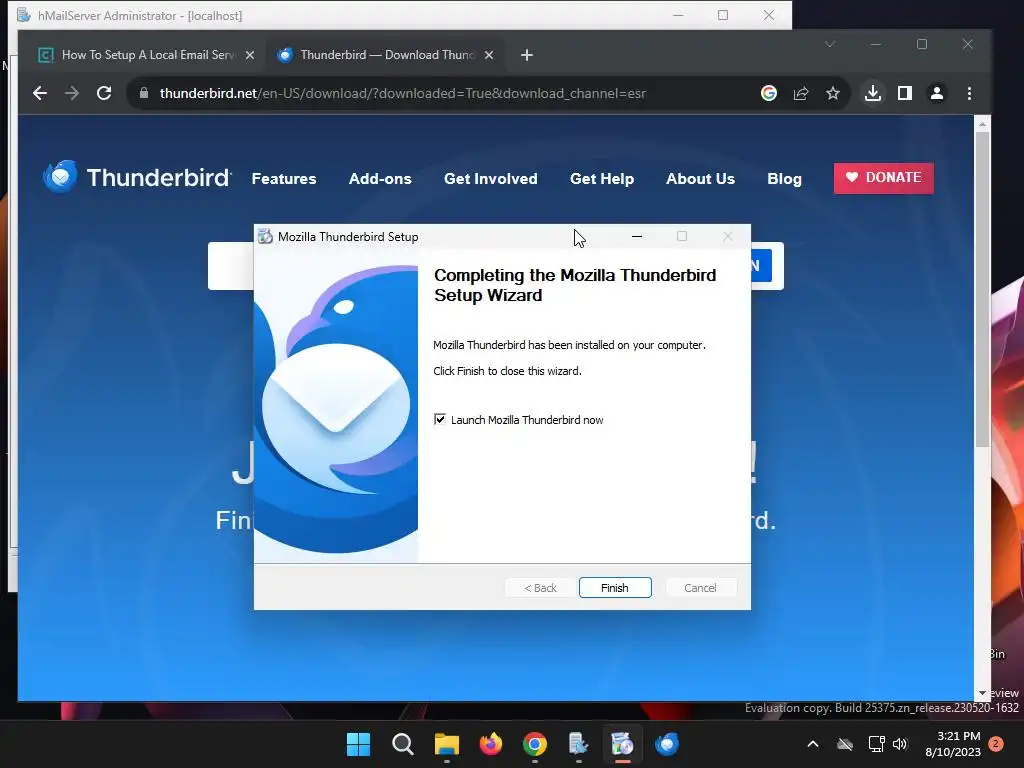The height and width of the screenshot is (768, 1024).
Task: Open Thunderbird from the taskbar
Action: (x=667, y=744)
